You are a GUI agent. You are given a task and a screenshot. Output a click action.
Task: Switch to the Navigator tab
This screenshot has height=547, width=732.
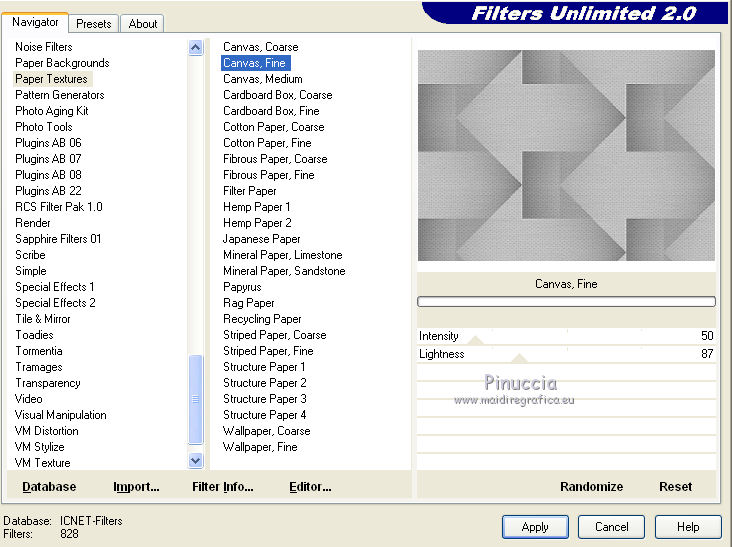pos(35,22)
